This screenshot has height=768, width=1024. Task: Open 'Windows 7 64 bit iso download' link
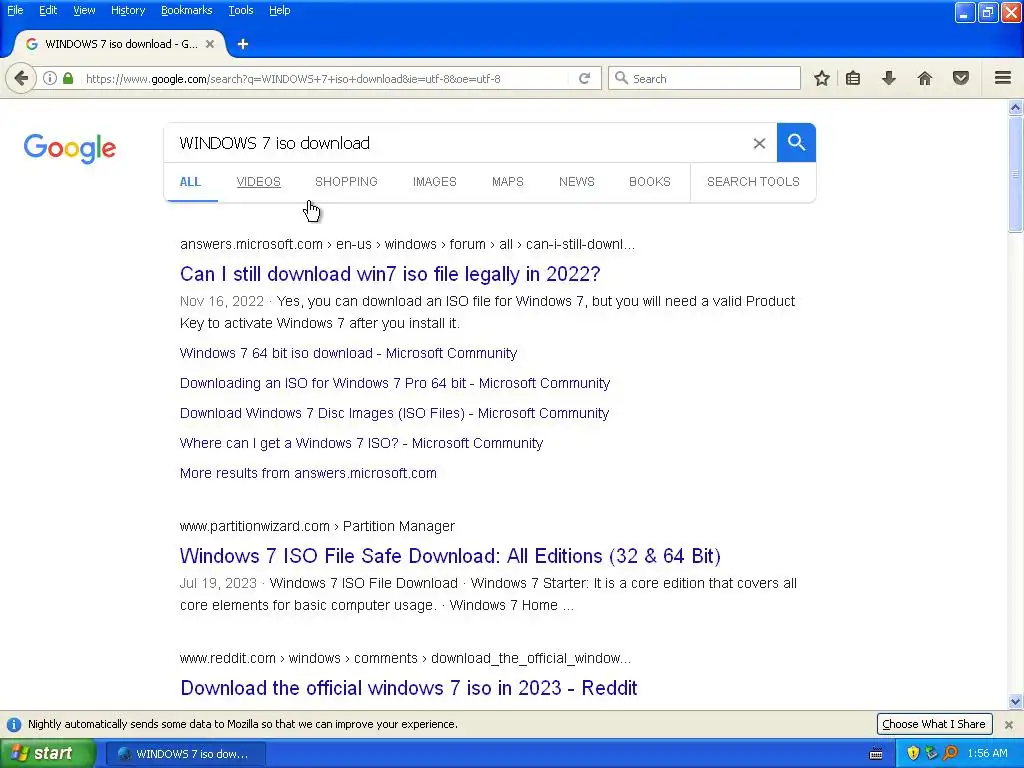coord(348,353)
